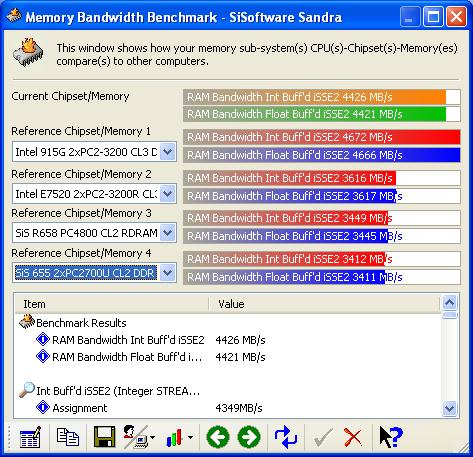
Task: Copy results with the Copy icon
Action: (x=68, y=437)
